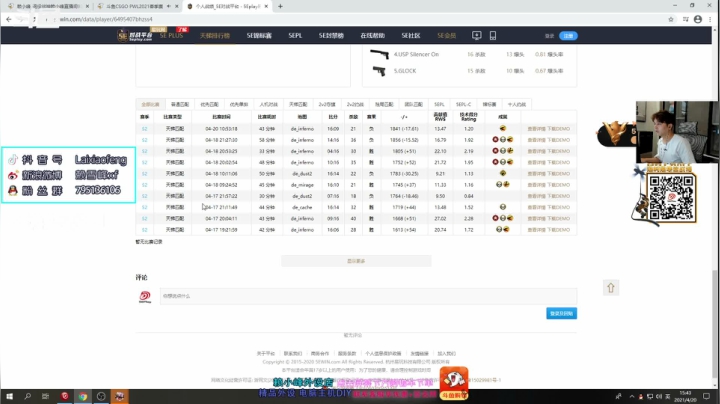The height and width of the screenshot is (404, 720).
Task: Bookmark this page with star icon
Action: point(671,19)
